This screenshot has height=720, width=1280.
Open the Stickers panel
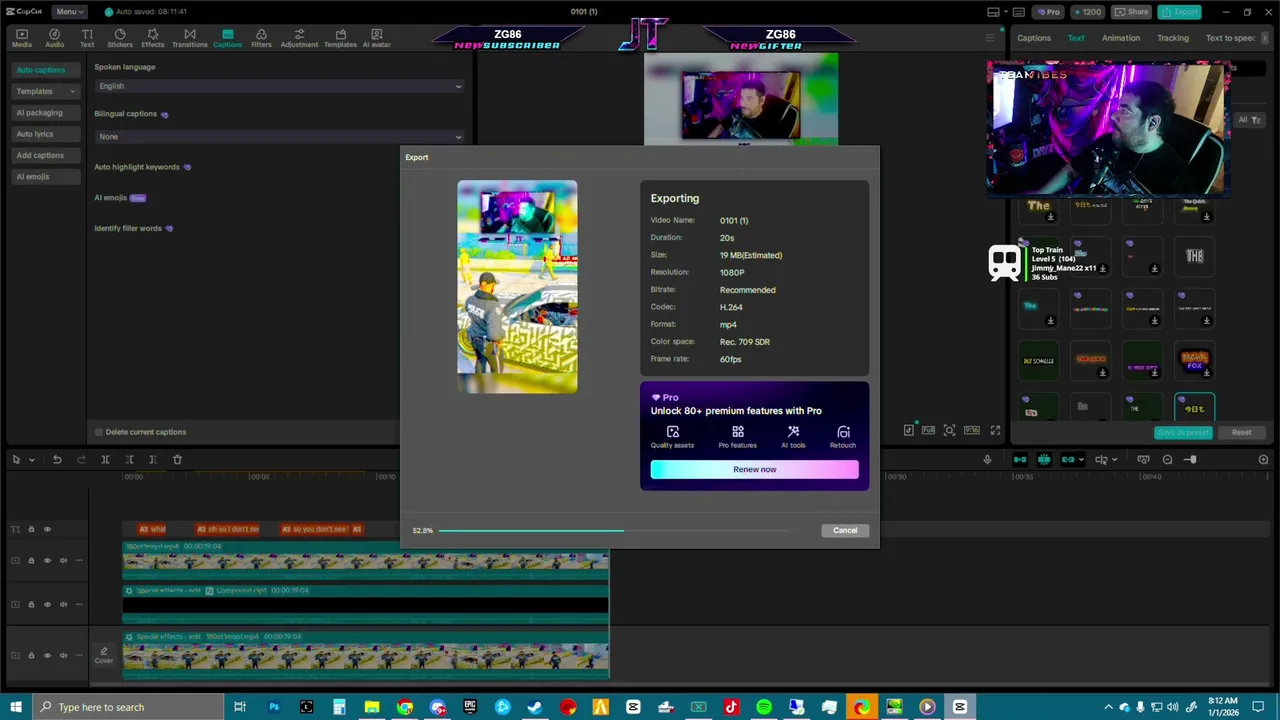coord(120,38)
